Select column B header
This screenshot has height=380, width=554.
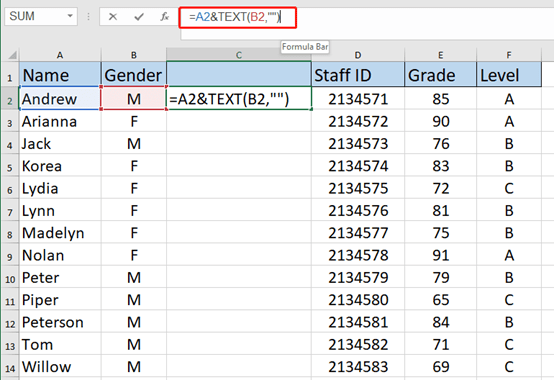click(134, 55)
